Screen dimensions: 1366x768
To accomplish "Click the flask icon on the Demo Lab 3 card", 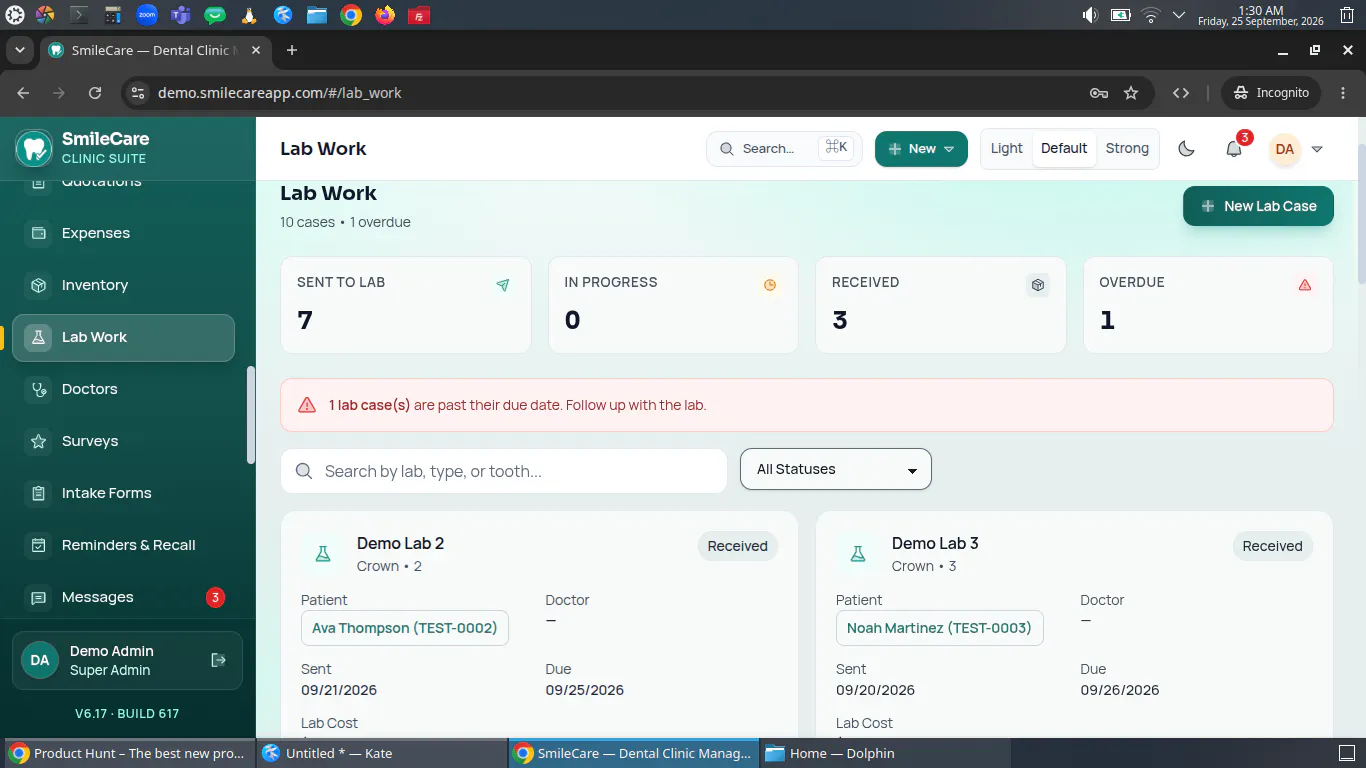I will (857, 553).
